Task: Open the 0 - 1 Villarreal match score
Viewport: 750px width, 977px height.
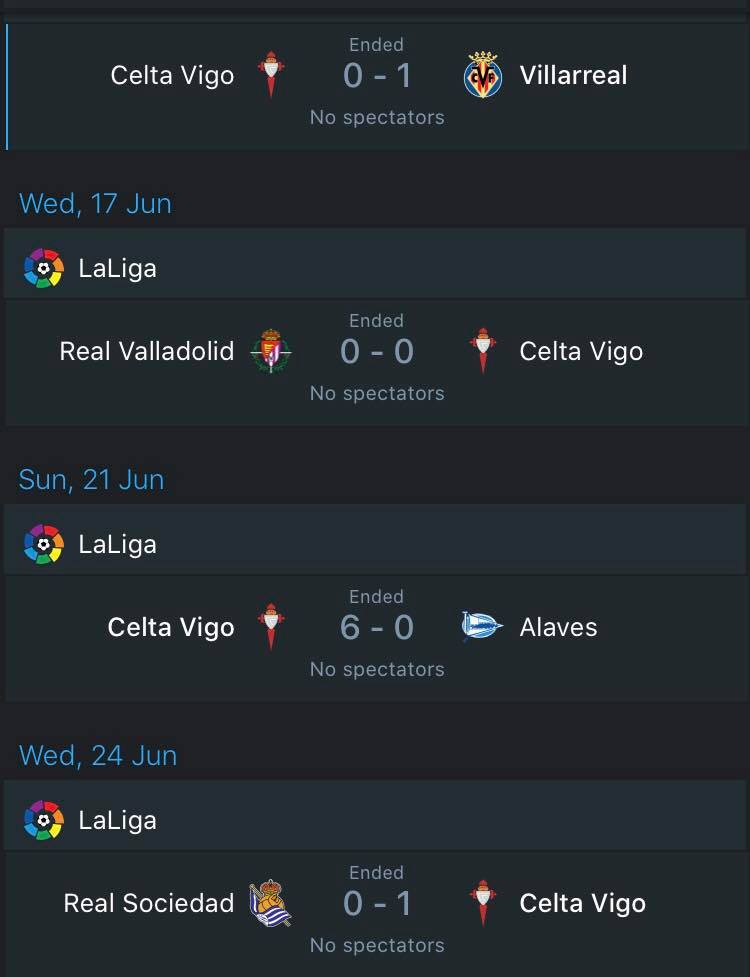Action: (377, 76)
